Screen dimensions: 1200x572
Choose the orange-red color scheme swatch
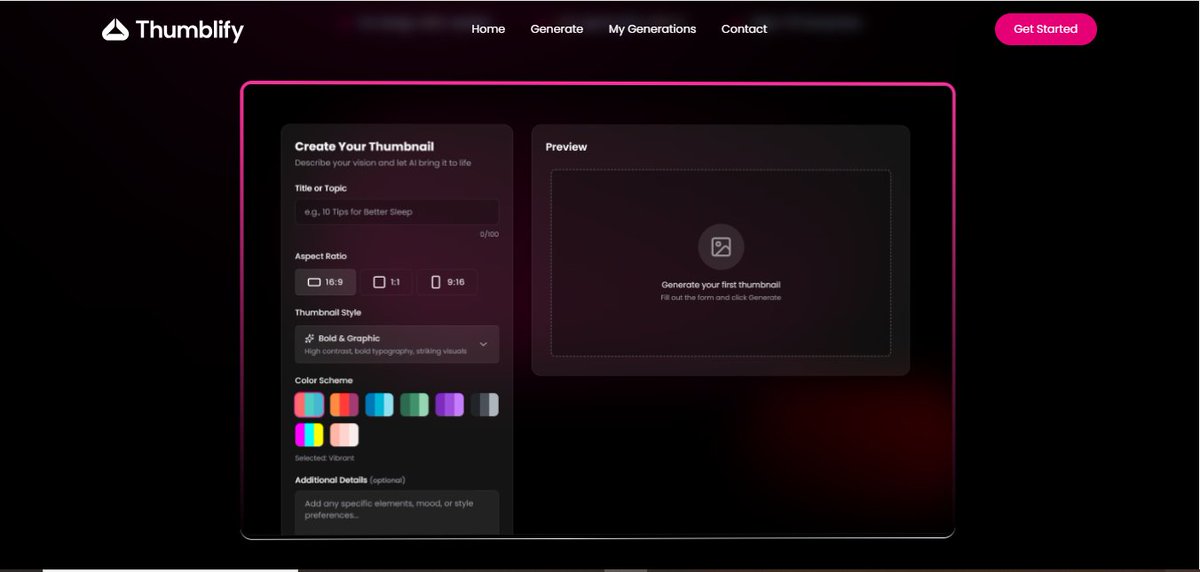344,404
